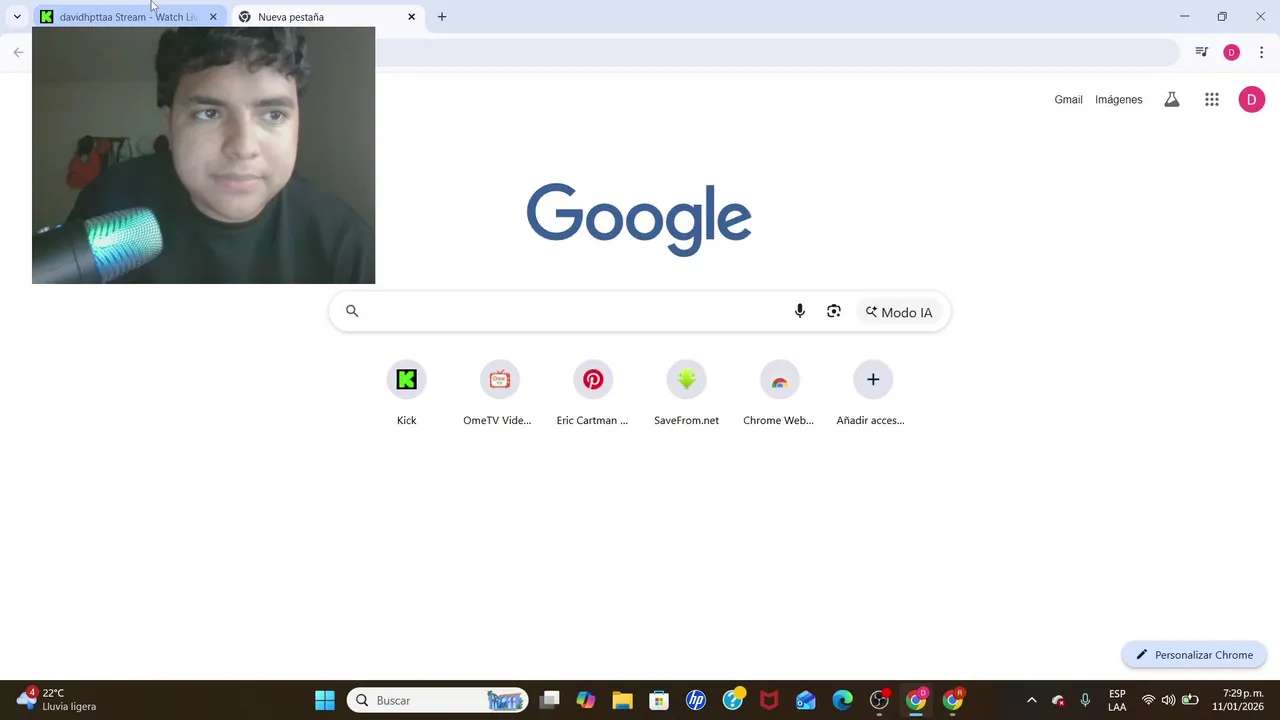Launch Microsoft Edge from taskbar

pyautogui.click(x=843, y=700)
